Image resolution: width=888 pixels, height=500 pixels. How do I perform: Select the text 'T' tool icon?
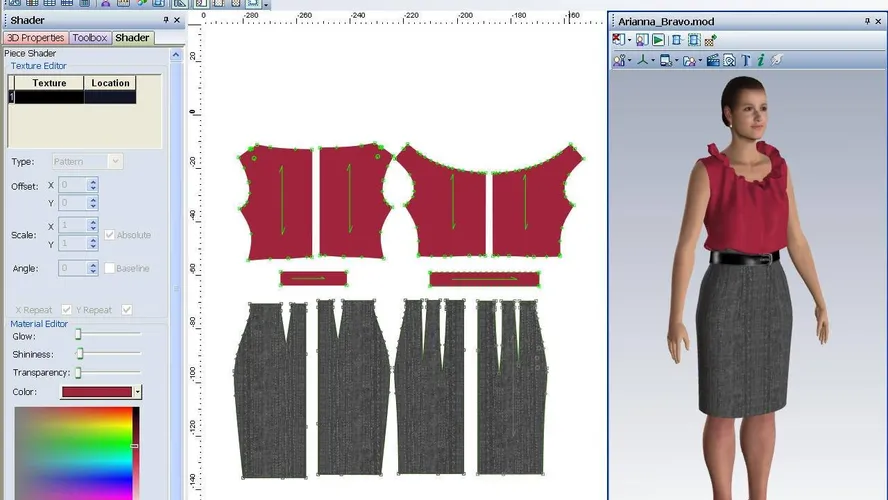746,61
